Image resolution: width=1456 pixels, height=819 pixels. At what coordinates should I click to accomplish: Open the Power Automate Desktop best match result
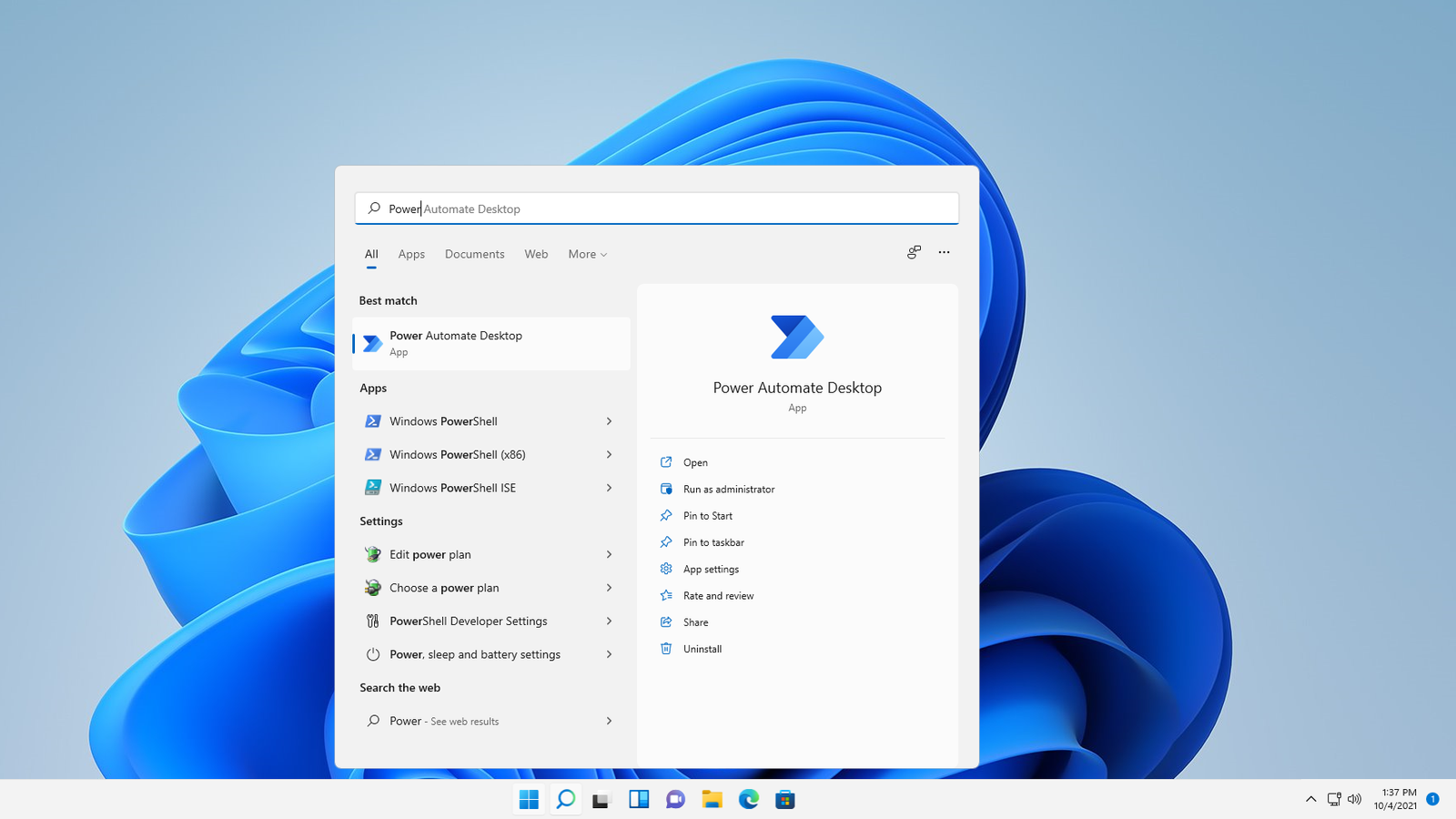tap(491, 344)
